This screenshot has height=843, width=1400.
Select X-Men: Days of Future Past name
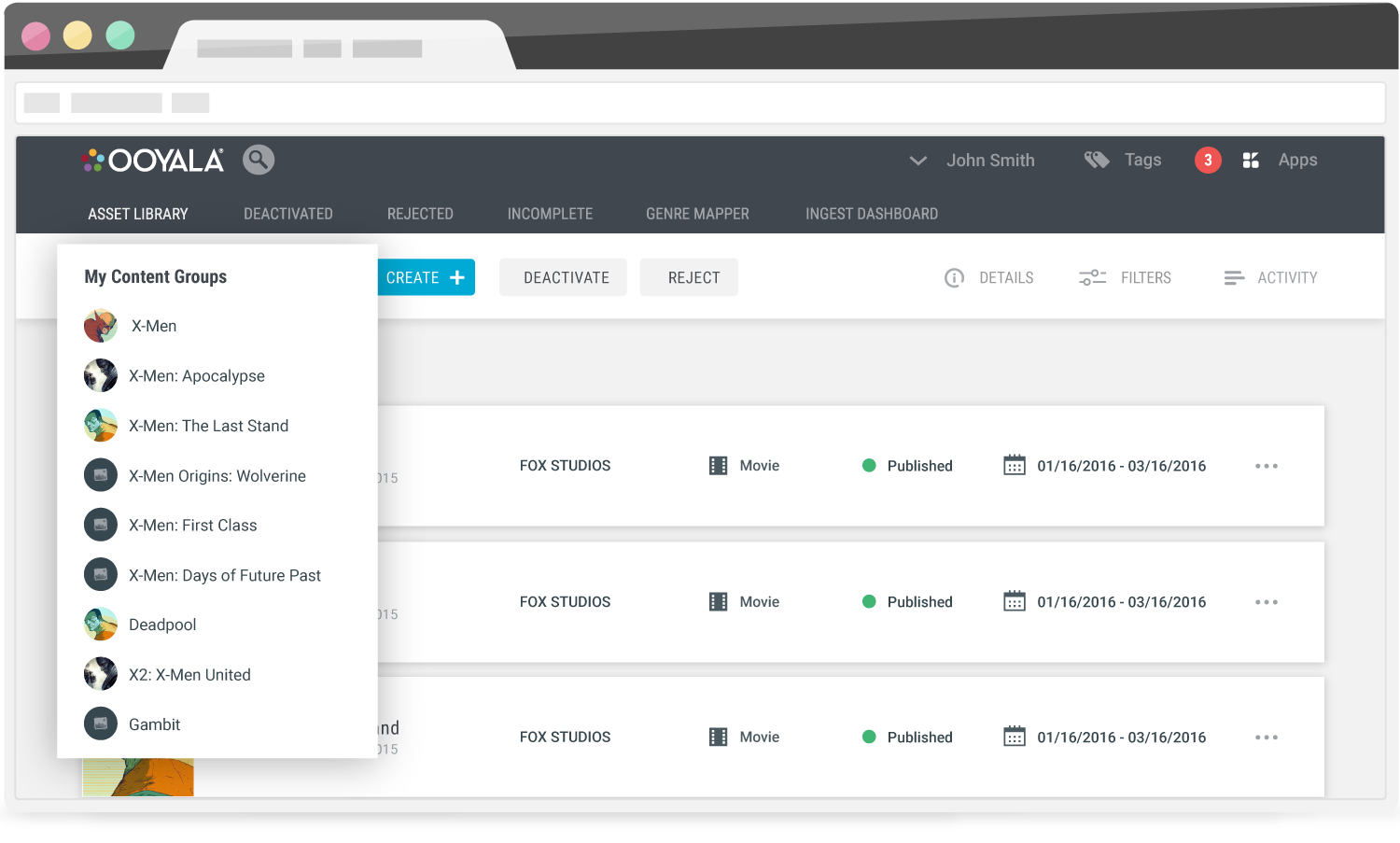[225, 576]
